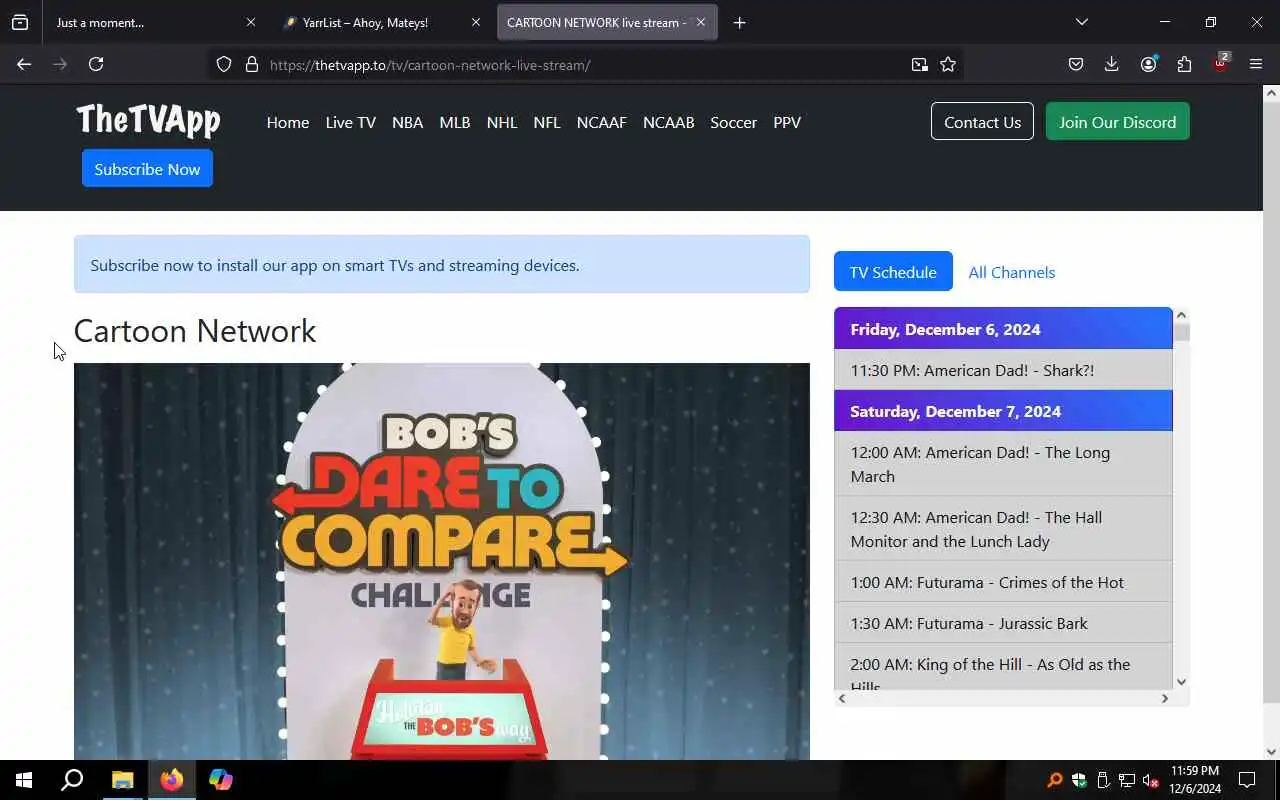1280x800 pixels.
Task: Click the schedule list scroll up arrow
Action: click(1181, 315)
